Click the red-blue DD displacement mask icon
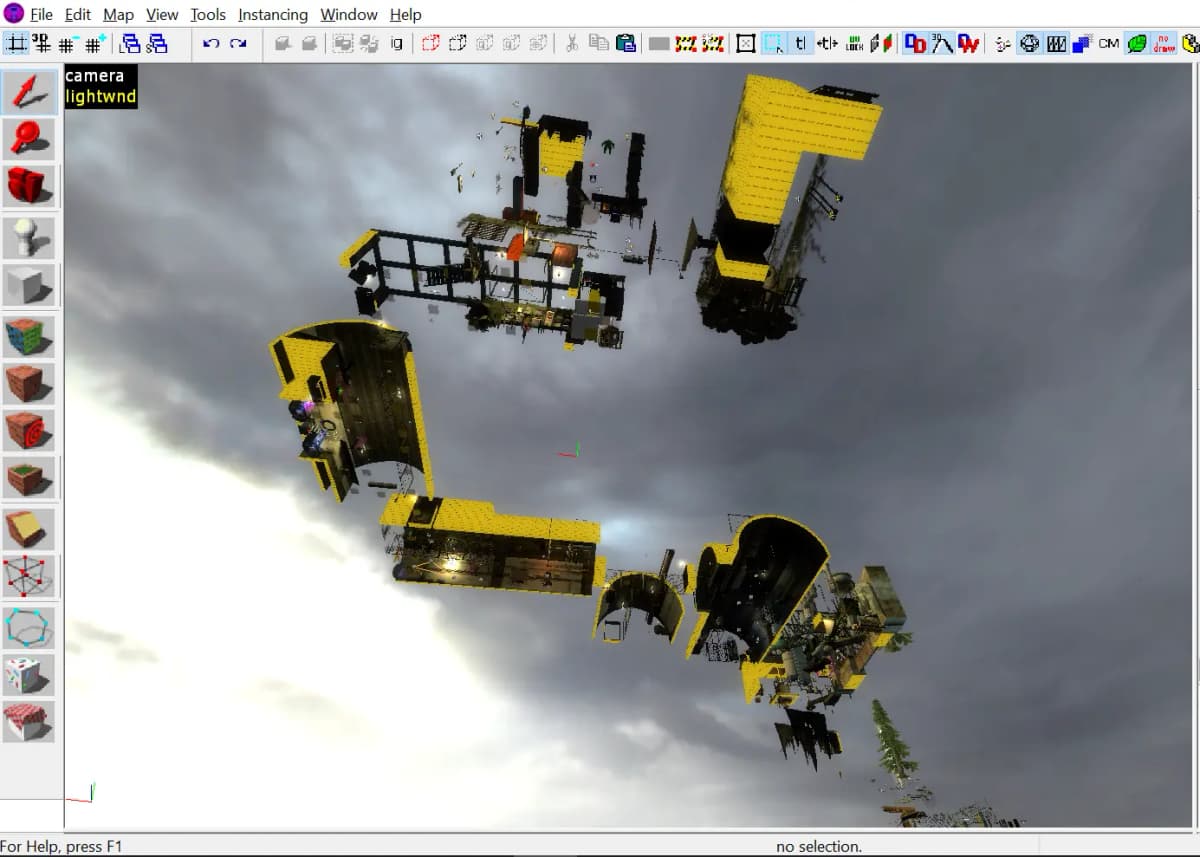1200x857 pixels. click(x=915, y=43)
